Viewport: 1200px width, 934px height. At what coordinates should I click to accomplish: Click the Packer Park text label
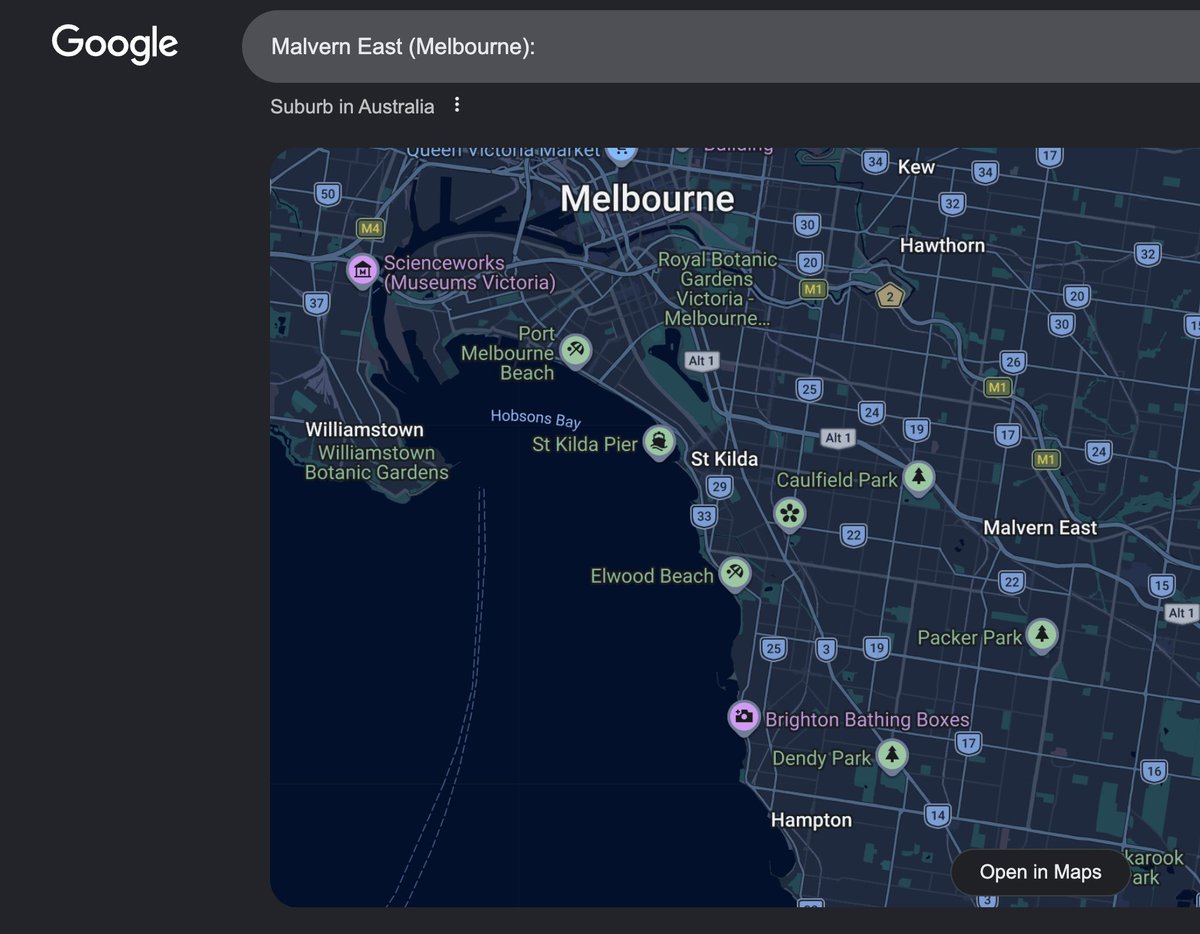pos(970,637)
